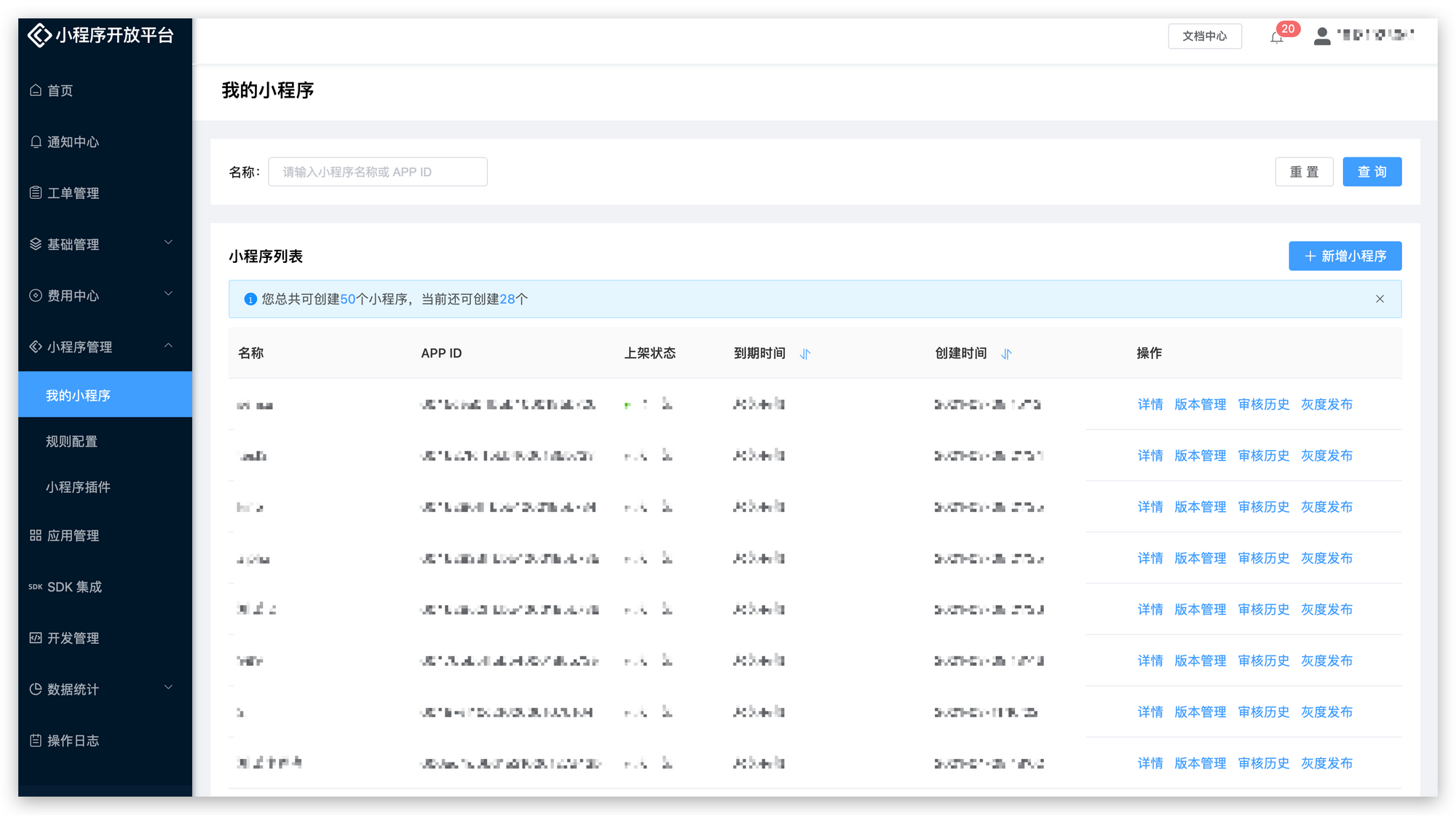This screenshot has width=1456, height=815.
Task: Open 详情 link in third row
Action: (1150, 507)
